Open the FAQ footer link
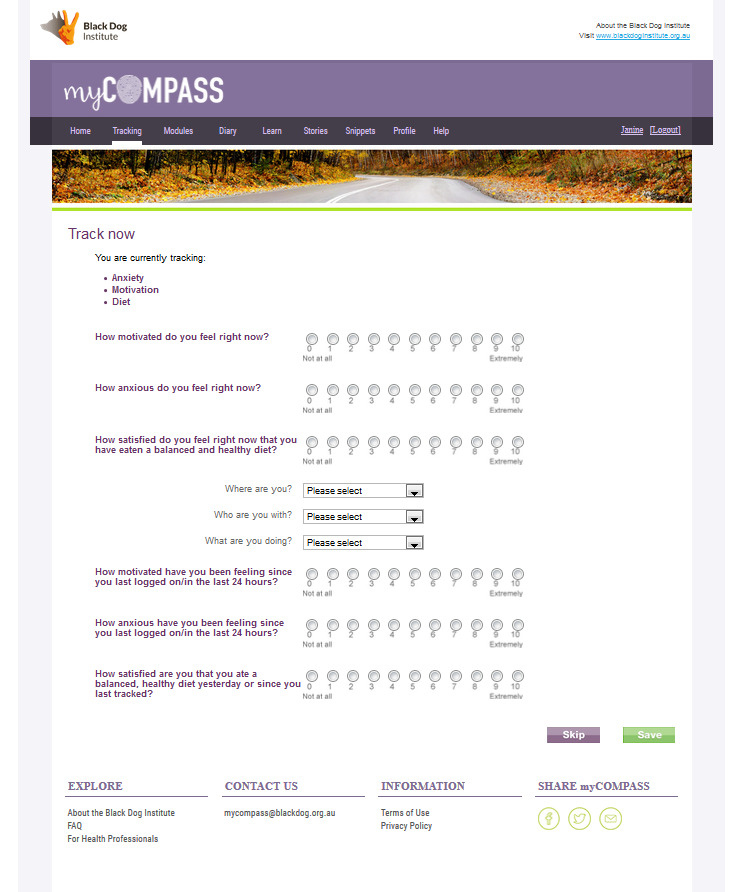 75,826
